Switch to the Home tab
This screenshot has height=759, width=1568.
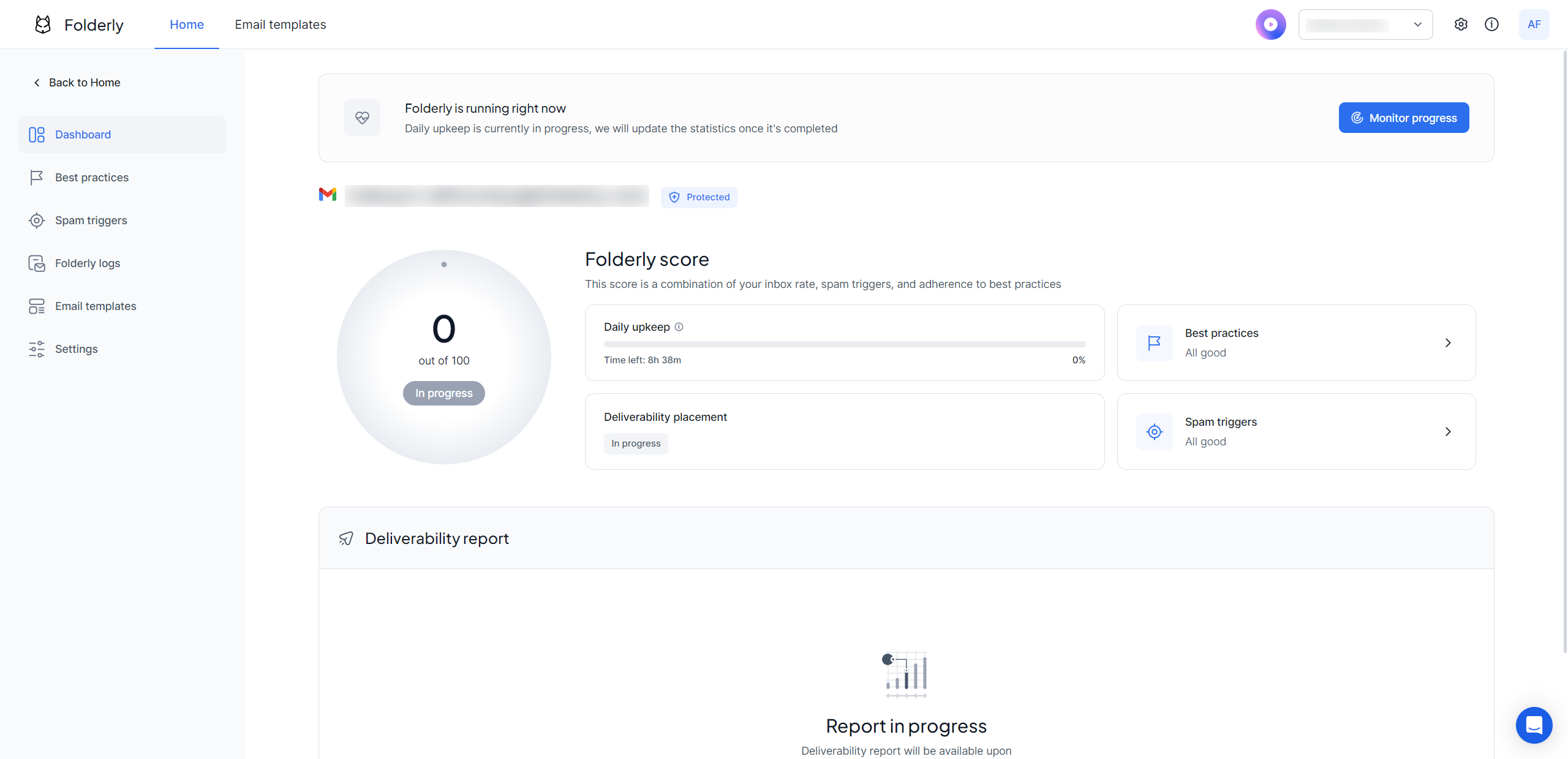pos(186,25)
